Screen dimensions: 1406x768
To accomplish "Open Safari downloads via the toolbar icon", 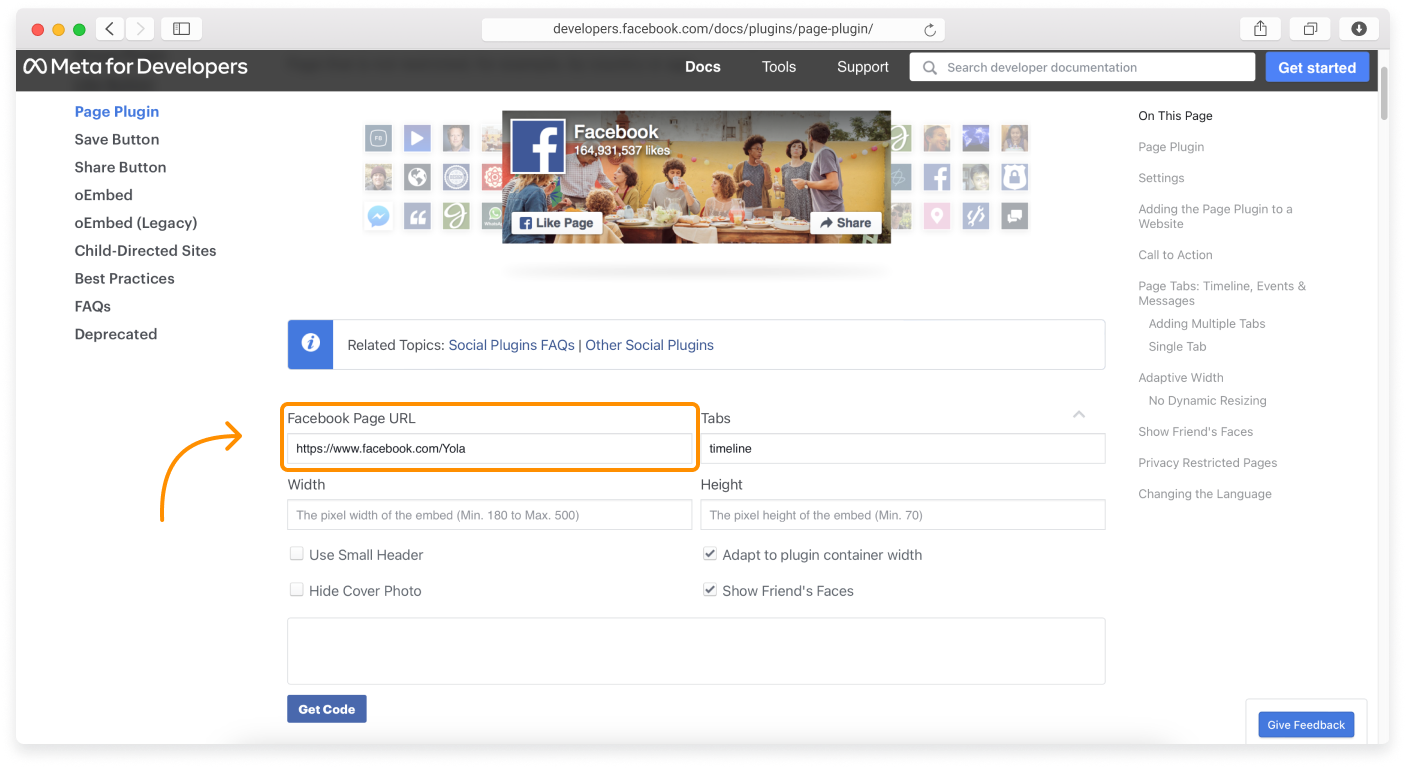I will [x=1359, y=28].
